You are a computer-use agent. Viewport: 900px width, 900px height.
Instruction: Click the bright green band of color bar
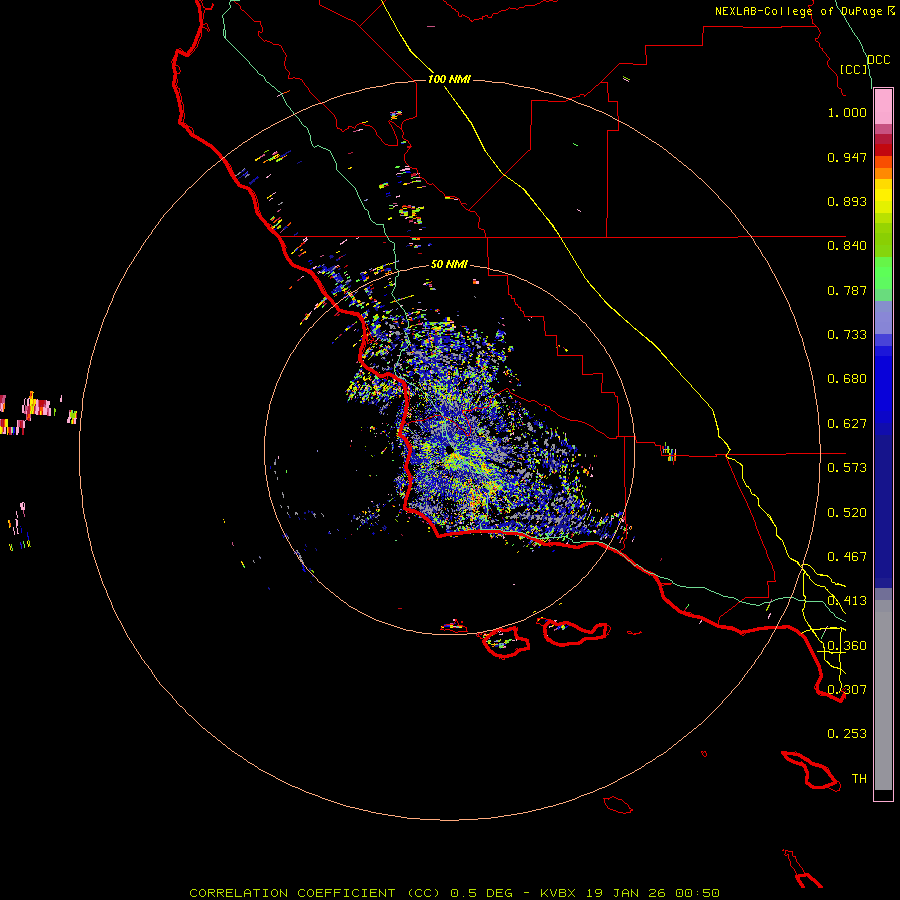[883, 273]
